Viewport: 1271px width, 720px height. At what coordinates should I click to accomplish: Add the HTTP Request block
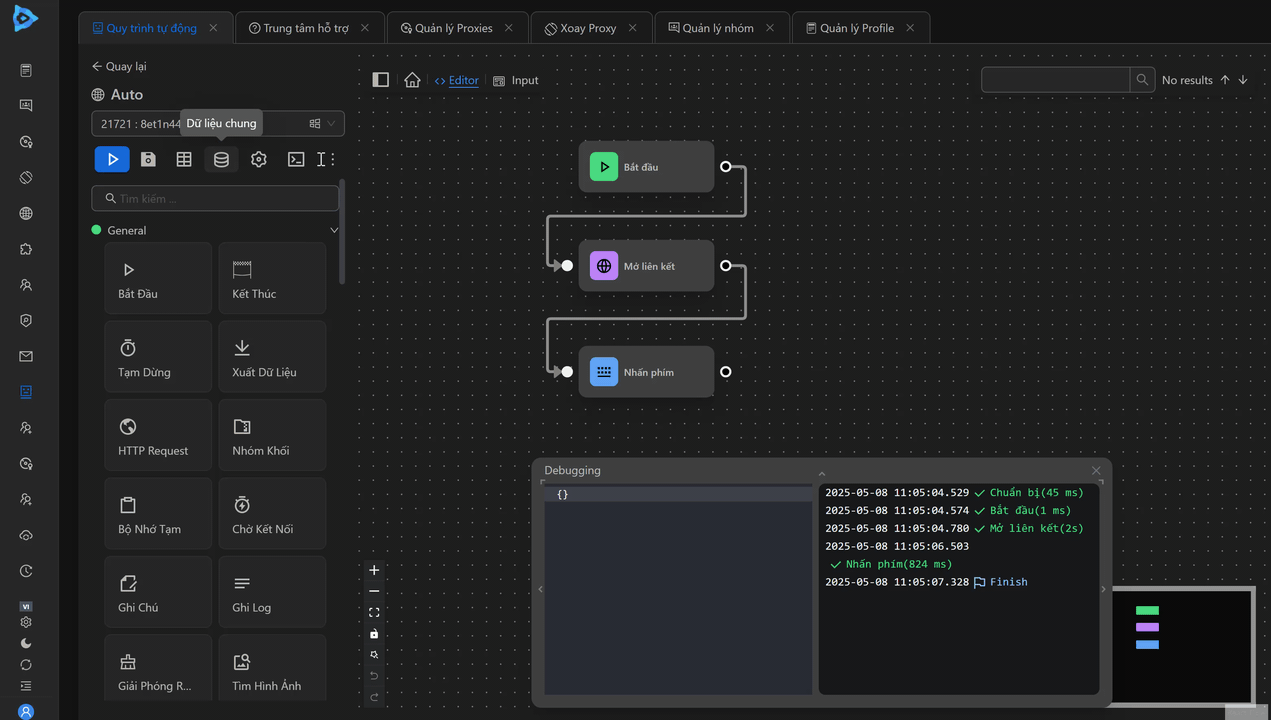coord(158,435)
